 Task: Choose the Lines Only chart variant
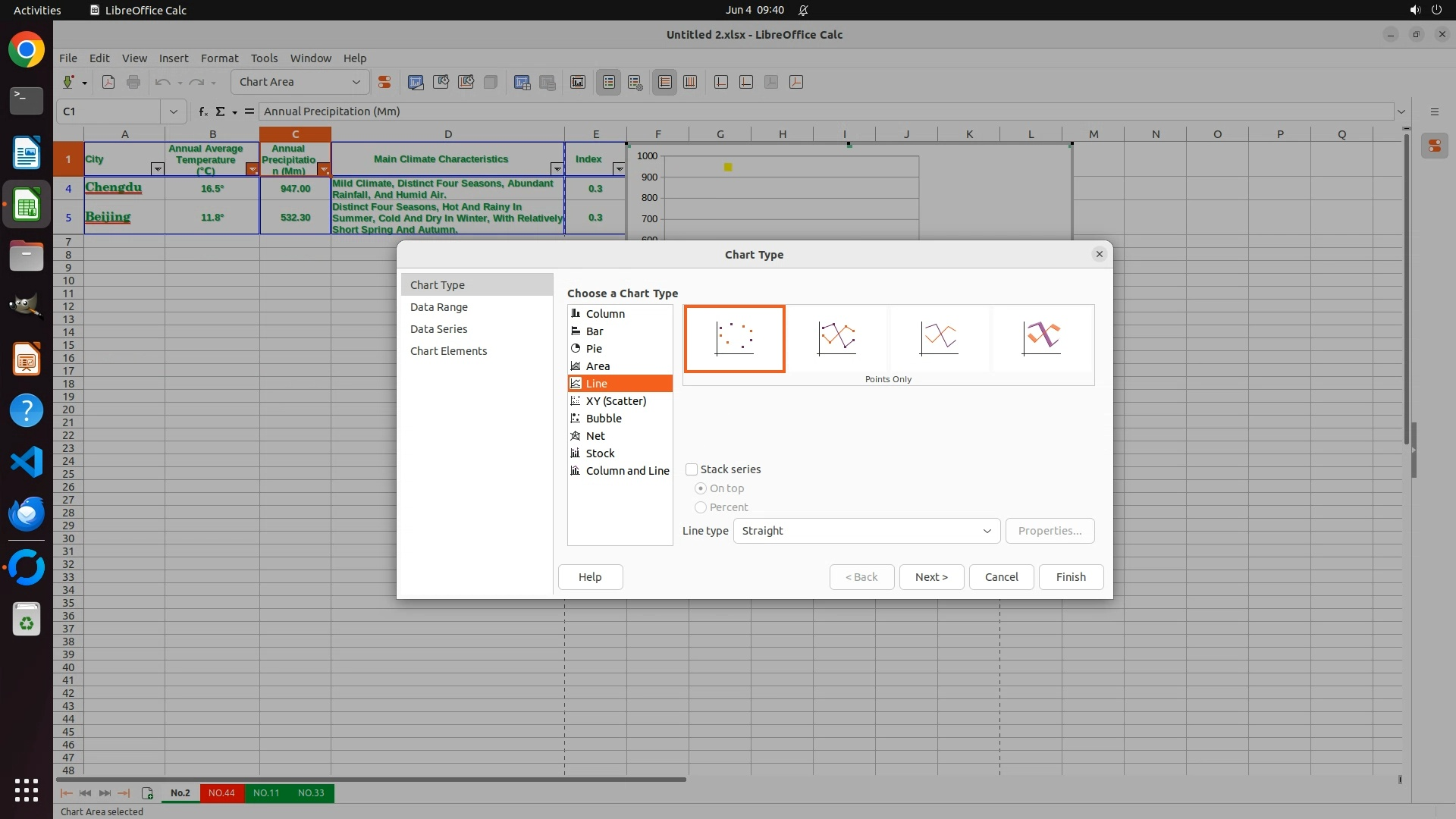pos(939,338)
